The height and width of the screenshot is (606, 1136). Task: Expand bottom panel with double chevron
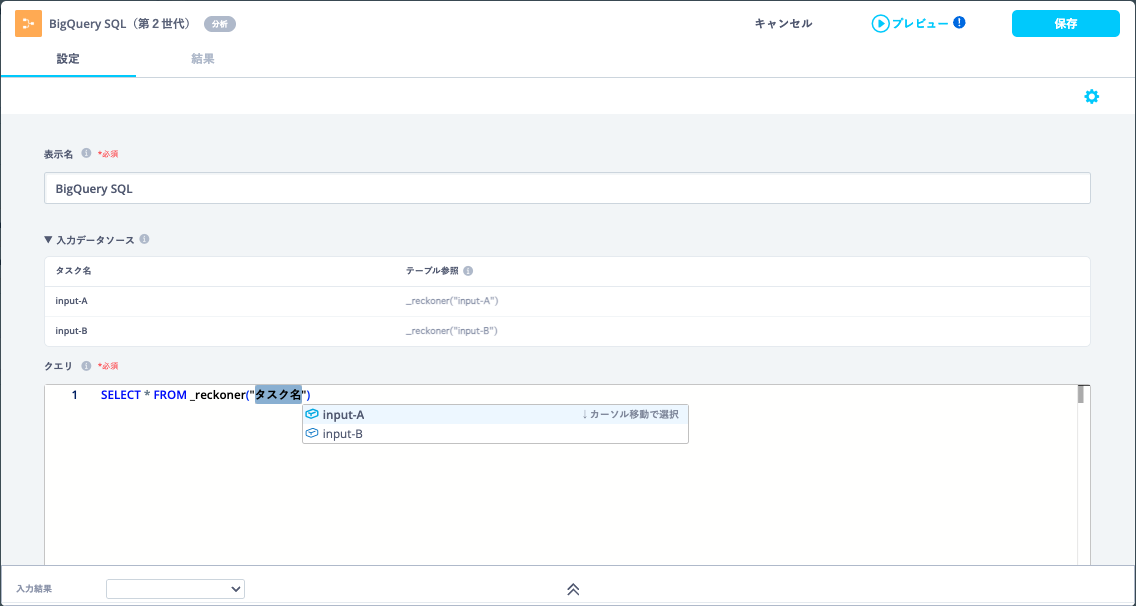[x=573, y=589]
